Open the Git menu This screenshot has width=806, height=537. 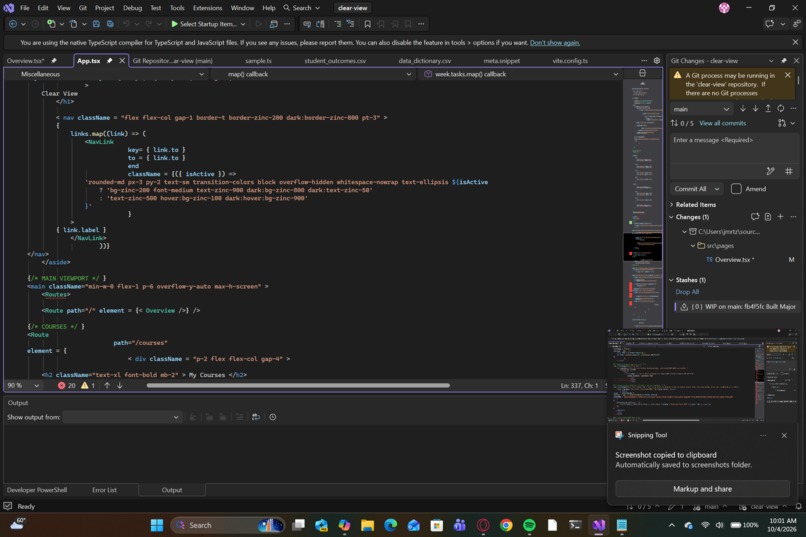[x=83, y=8]
